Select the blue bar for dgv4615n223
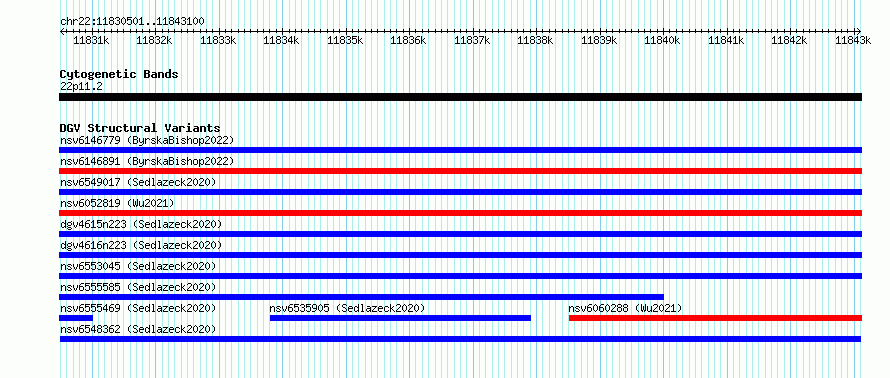The width and height of the screenshot is (890, 378). pos(460,234)
